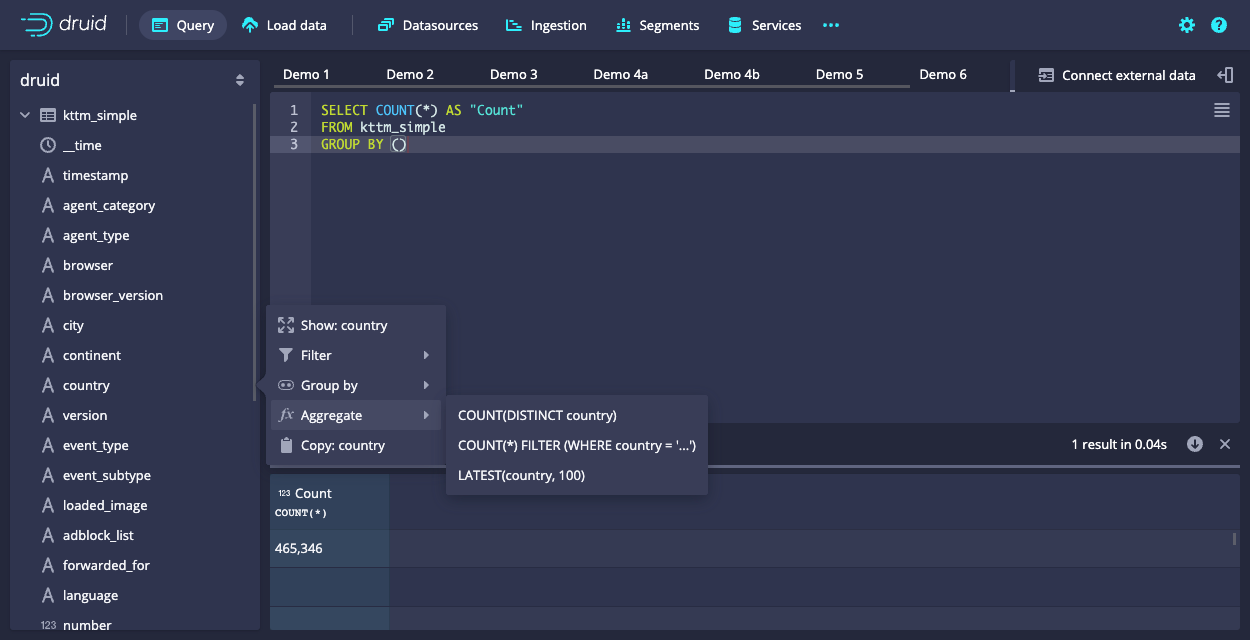Go to the Load data view
The height and width of the screenshot is (640, 1250).
(x=284, y=25)
